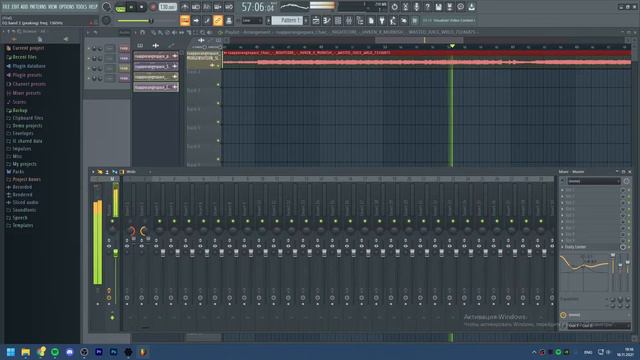Click the Save project icon
This screenshot has height=360, width=640.
[438, 7]
